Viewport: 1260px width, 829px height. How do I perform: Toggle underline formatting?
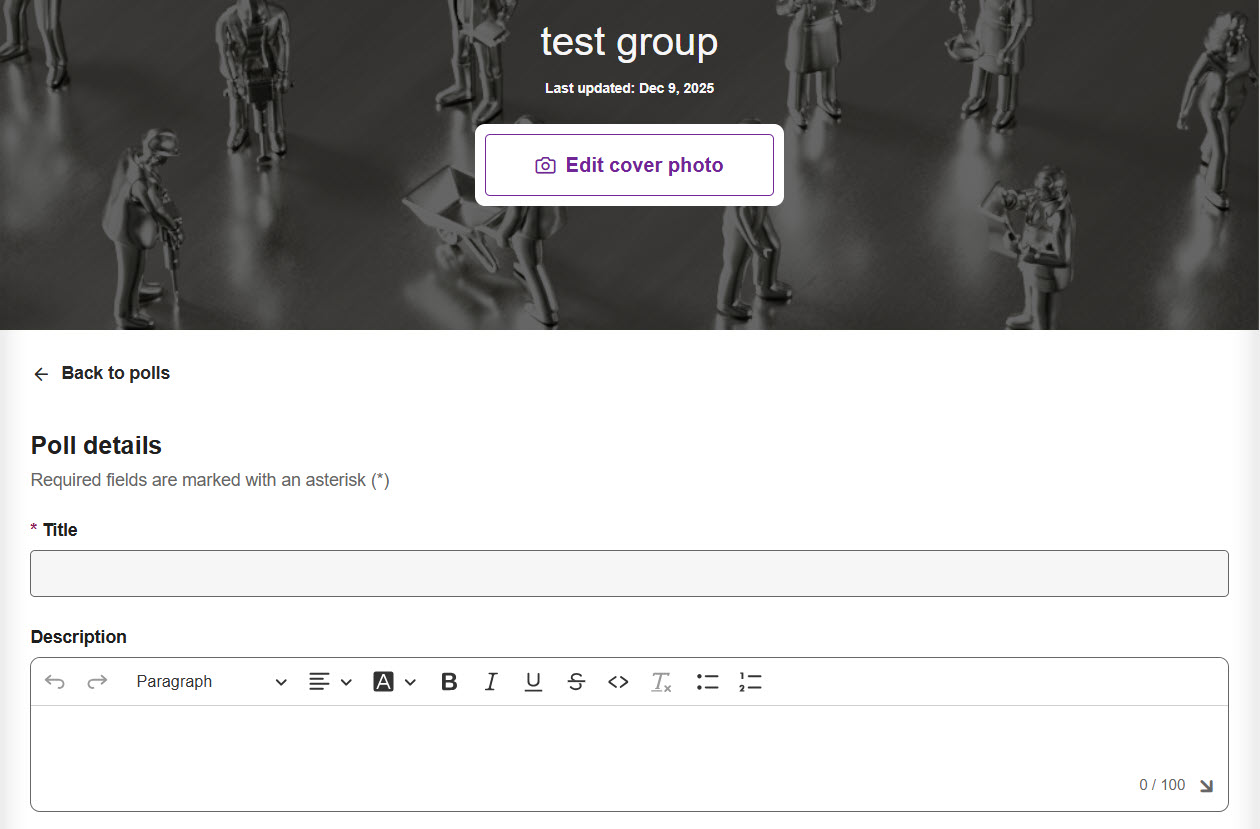click(533, 682)
